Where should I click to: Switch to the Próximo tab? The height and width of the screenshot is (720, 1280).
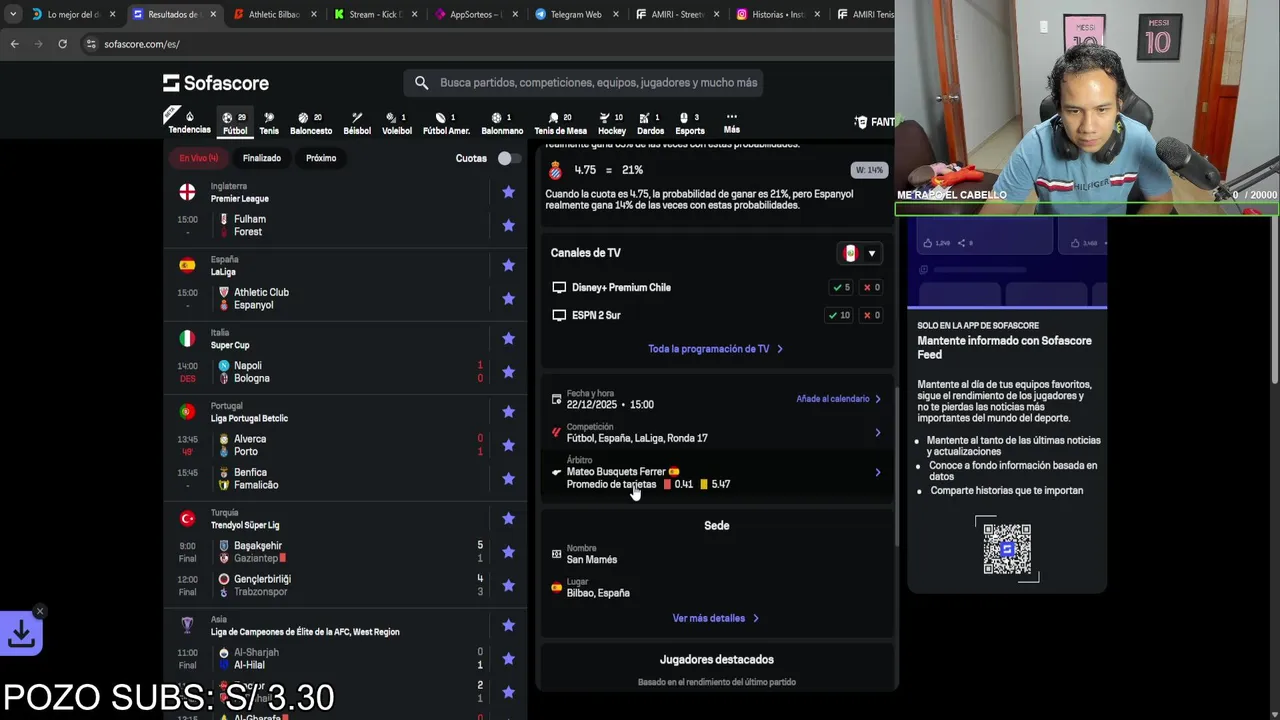click(x=321, y=158)
